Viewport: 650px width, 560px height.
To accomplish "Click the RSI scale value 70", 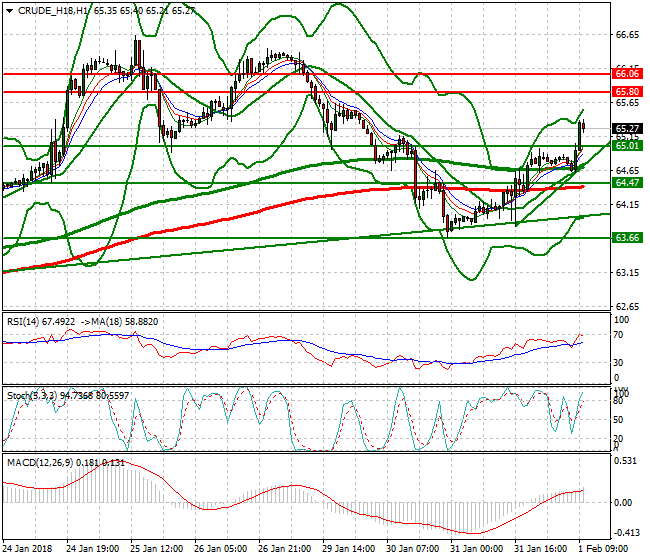I will pyautogui.click(x=618, y=335).
